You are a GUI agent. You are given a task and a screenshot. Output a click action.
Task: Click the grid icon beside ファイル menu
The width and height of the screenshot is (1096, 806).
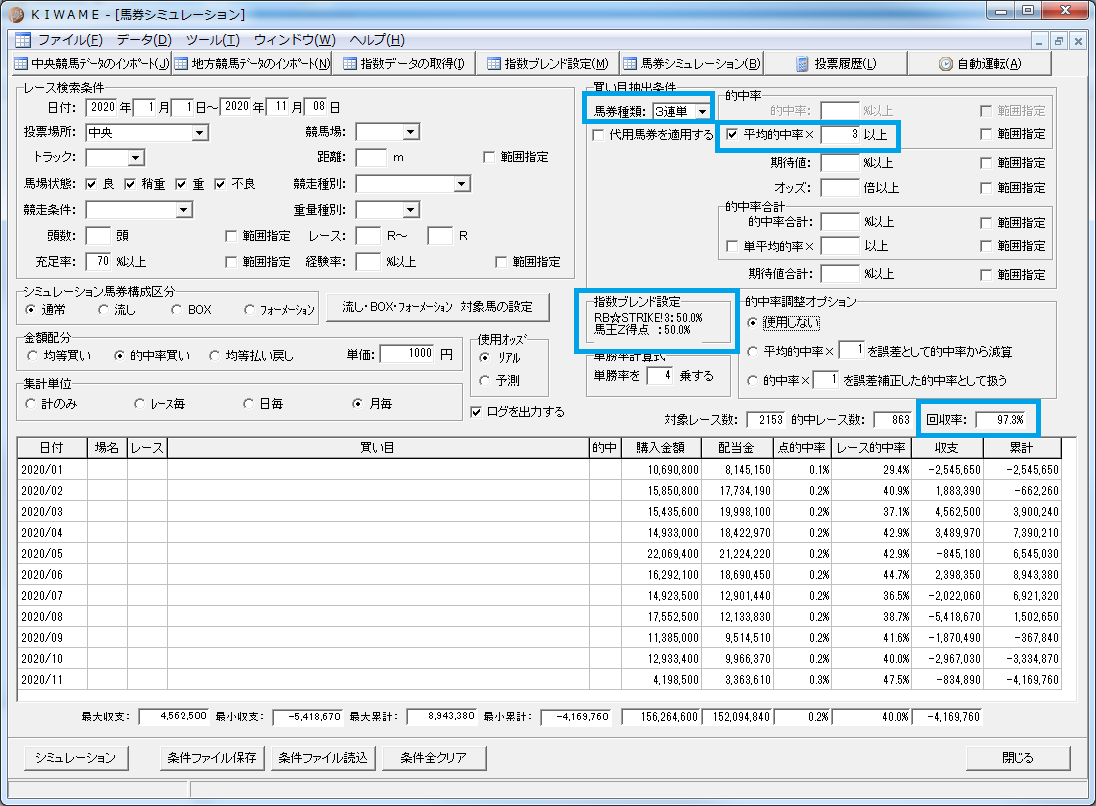pyautogui.click(x=22, y=40)
